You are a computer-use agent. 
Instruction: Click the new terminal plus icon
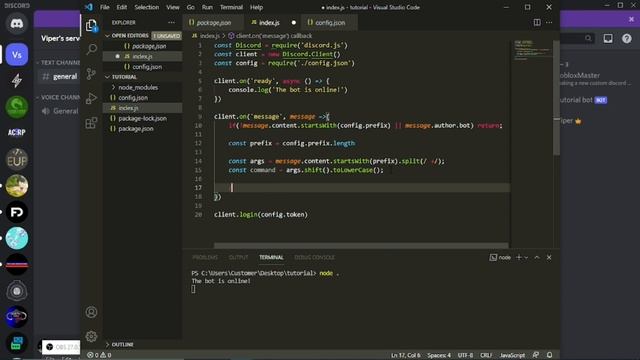coord(519,258)
